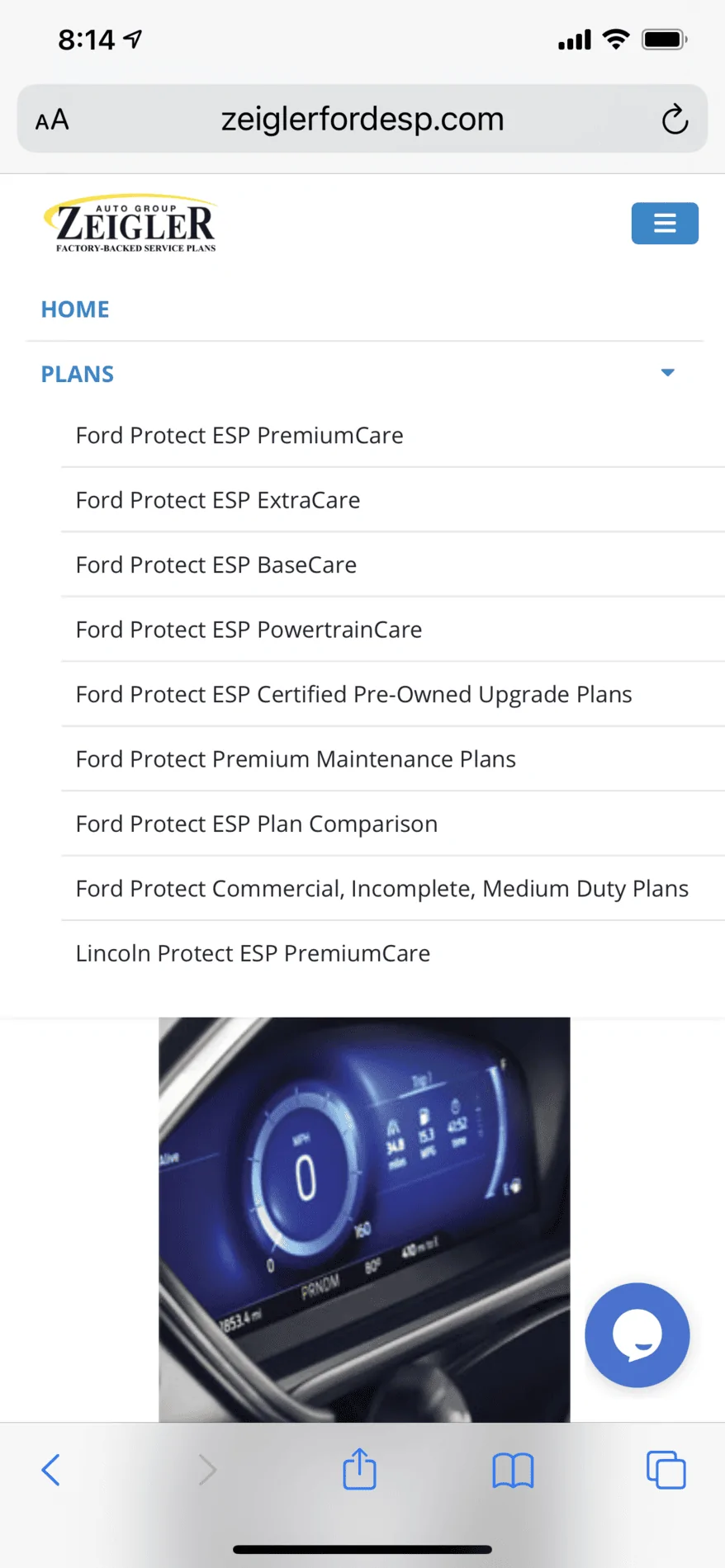Screen dimensions: 725x1568
Task: Tap the Zeigler Auto Group logo
Action: pyautogui.click(x=130, y=224)
